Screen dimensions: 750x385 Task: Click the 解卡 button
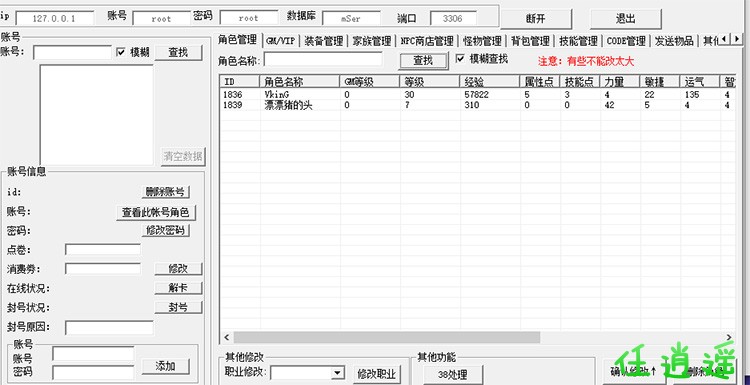tap(178, 288)
